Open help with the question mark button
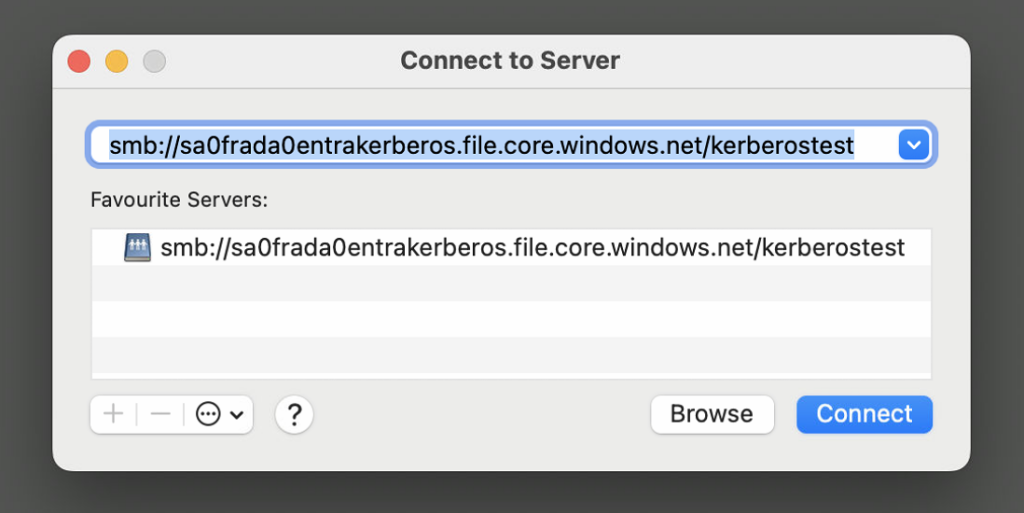The width and height of the screenshot is (1024, 513). click(294, 414)
